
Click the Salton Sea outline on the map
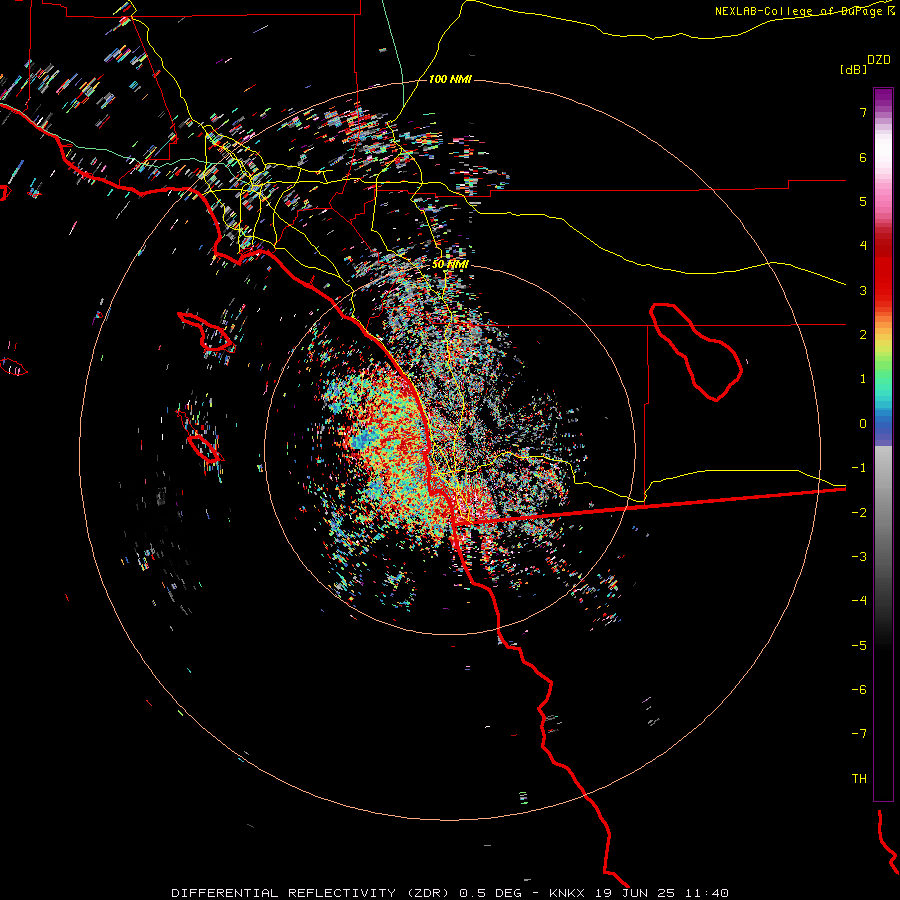696,351
